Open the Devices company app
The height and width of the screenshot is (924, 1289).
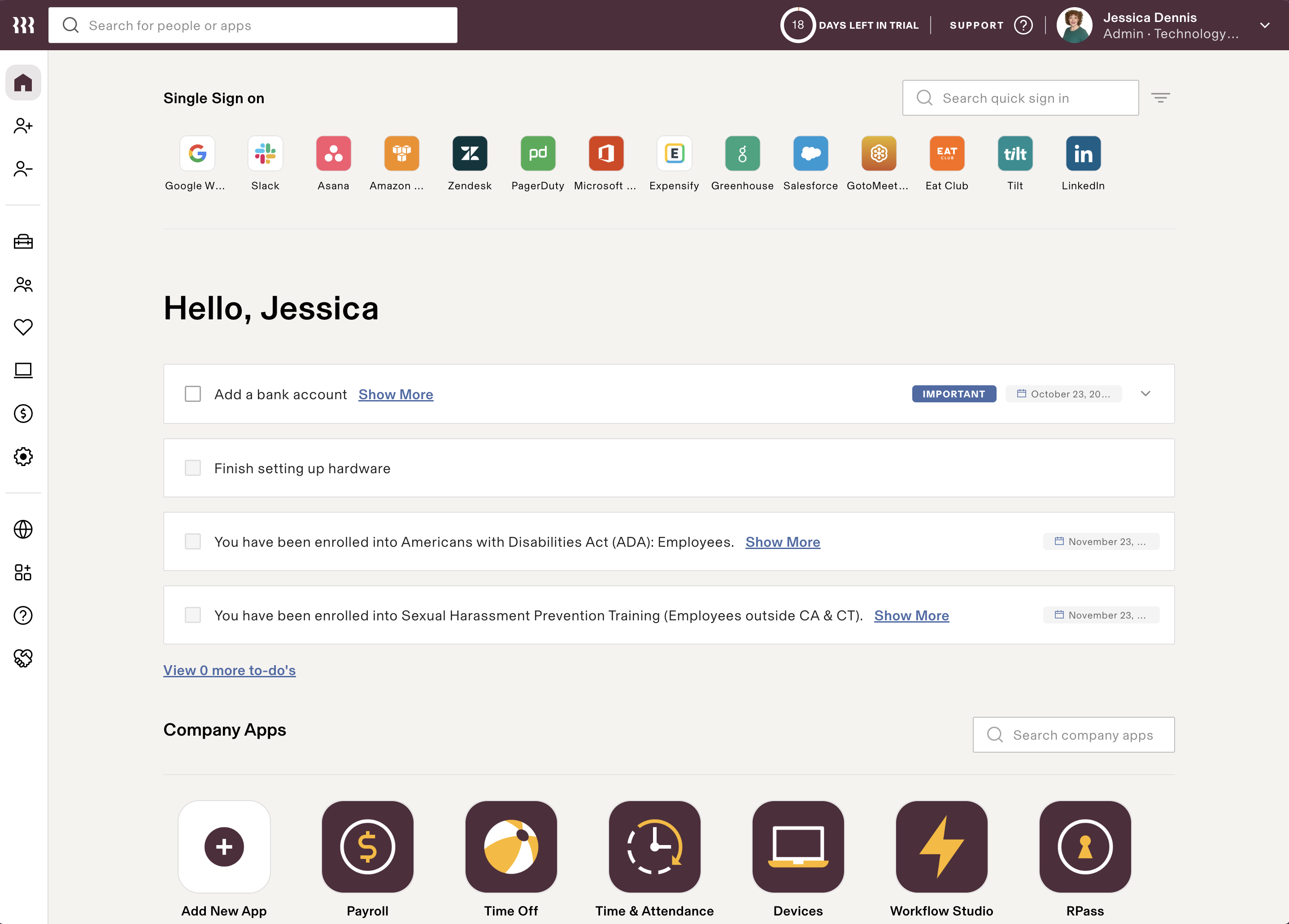point(798,847)
